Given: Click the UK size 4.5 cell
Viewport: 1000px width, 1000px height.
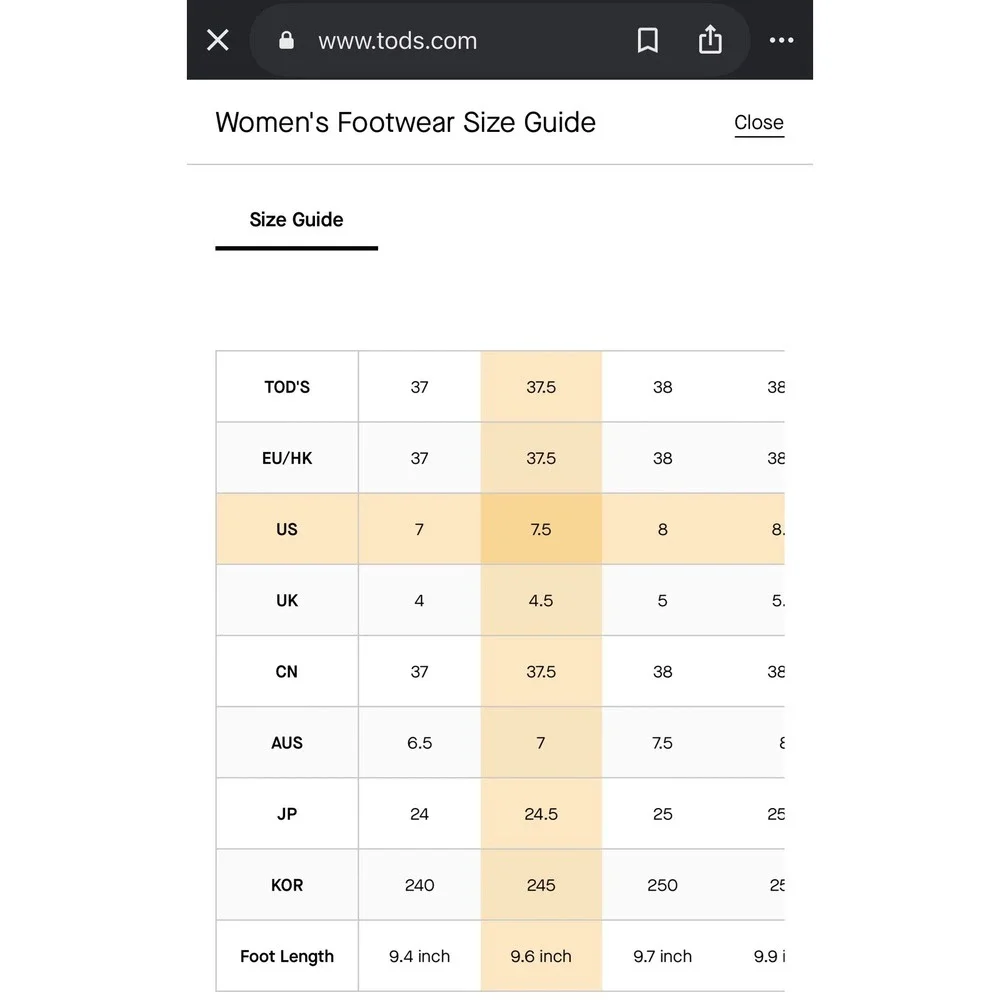Looking at the screenshot, I should pyautogui.click(x=541, y=600).
